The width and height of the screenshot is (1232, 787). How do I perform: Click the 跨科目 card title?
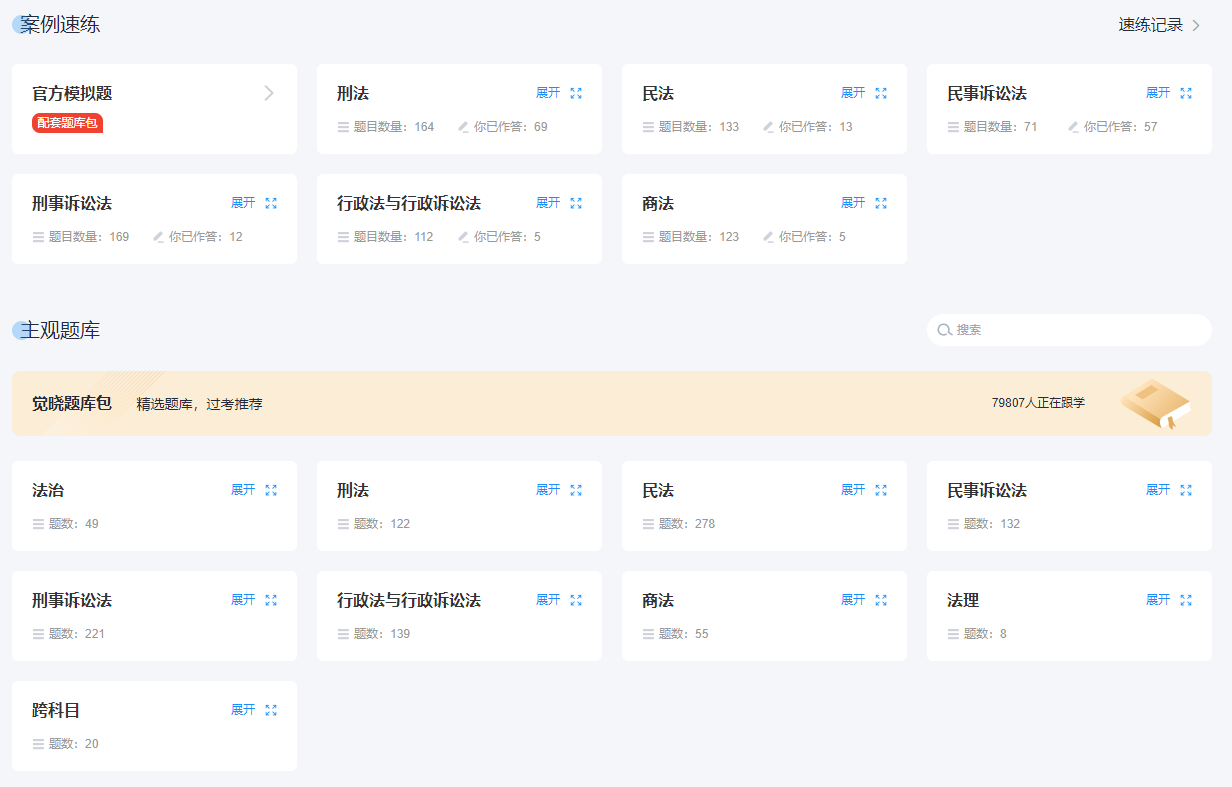[56, 711]
